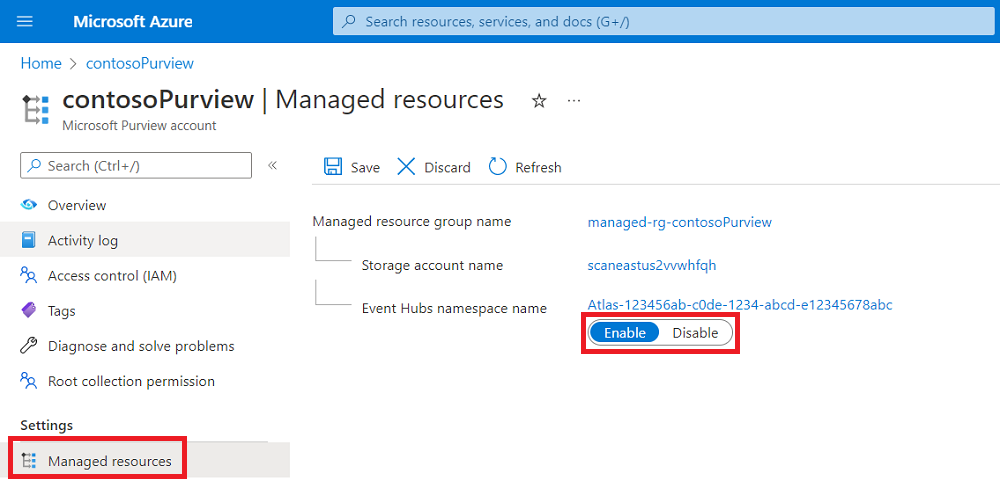Open Overview in the sidebar
Viewport: 1000px width, 481px height.
[x=77, y=205]
